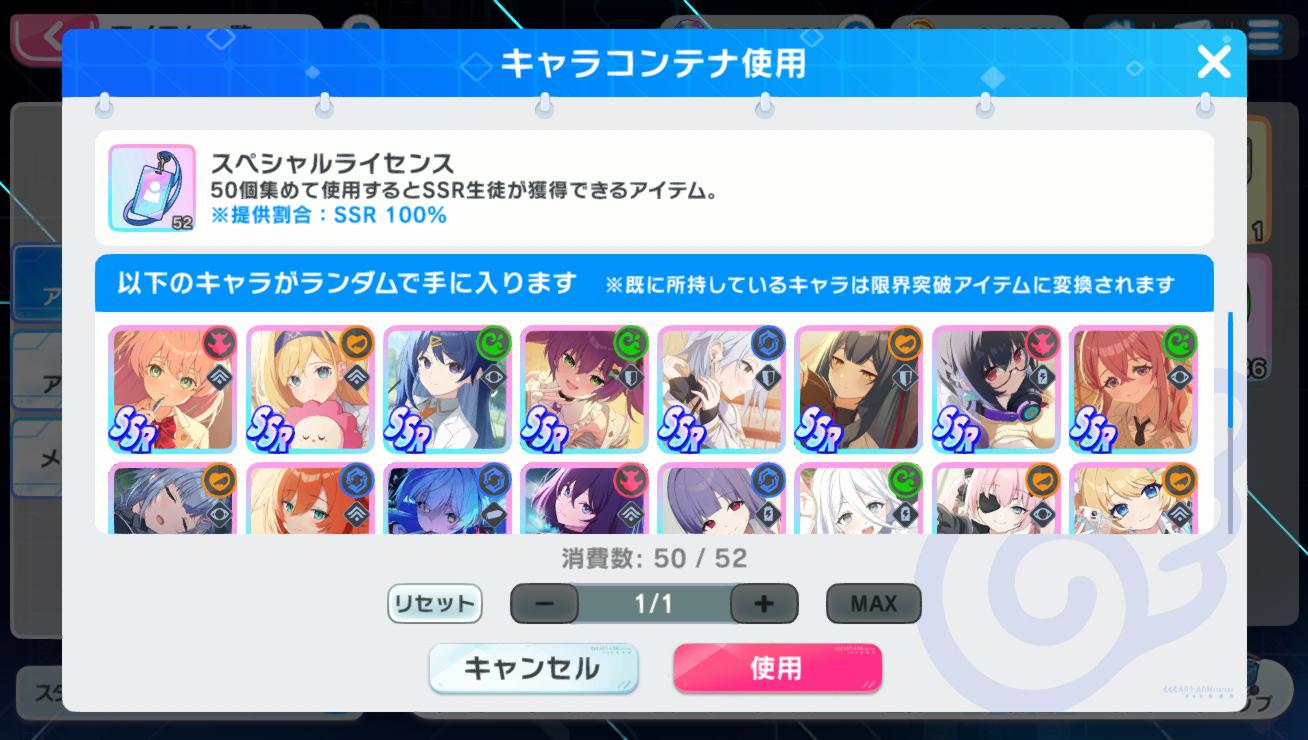This screenshot has height=740, width=1308.
Task: Close the キャラコンテナ使用 dialog
Action: (1213, 63)
